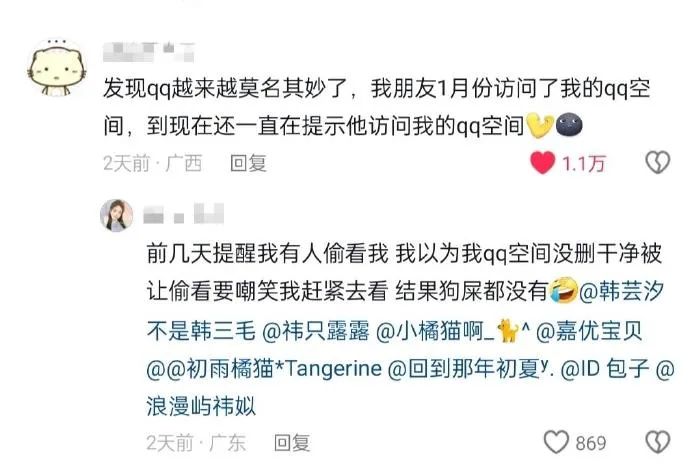Viewport: 690px width, 467px height.
Task: Reply to the Guangdong comment
Action: tap(292, 442)
